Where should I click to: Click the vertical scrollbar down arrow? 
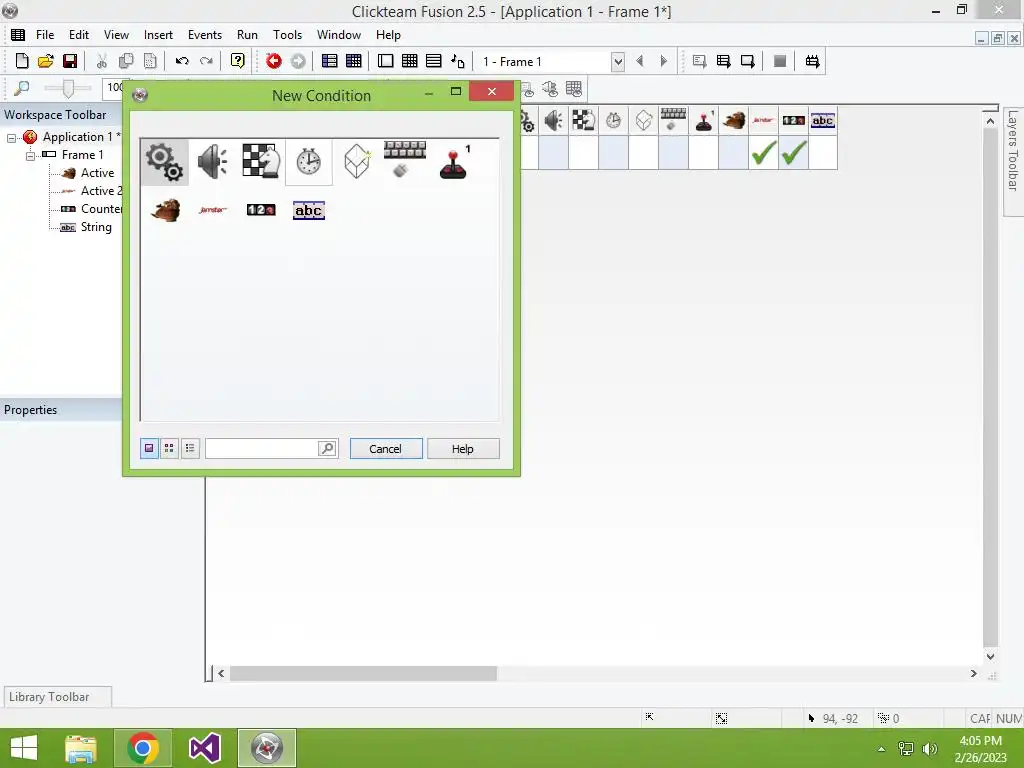[990, 656]
